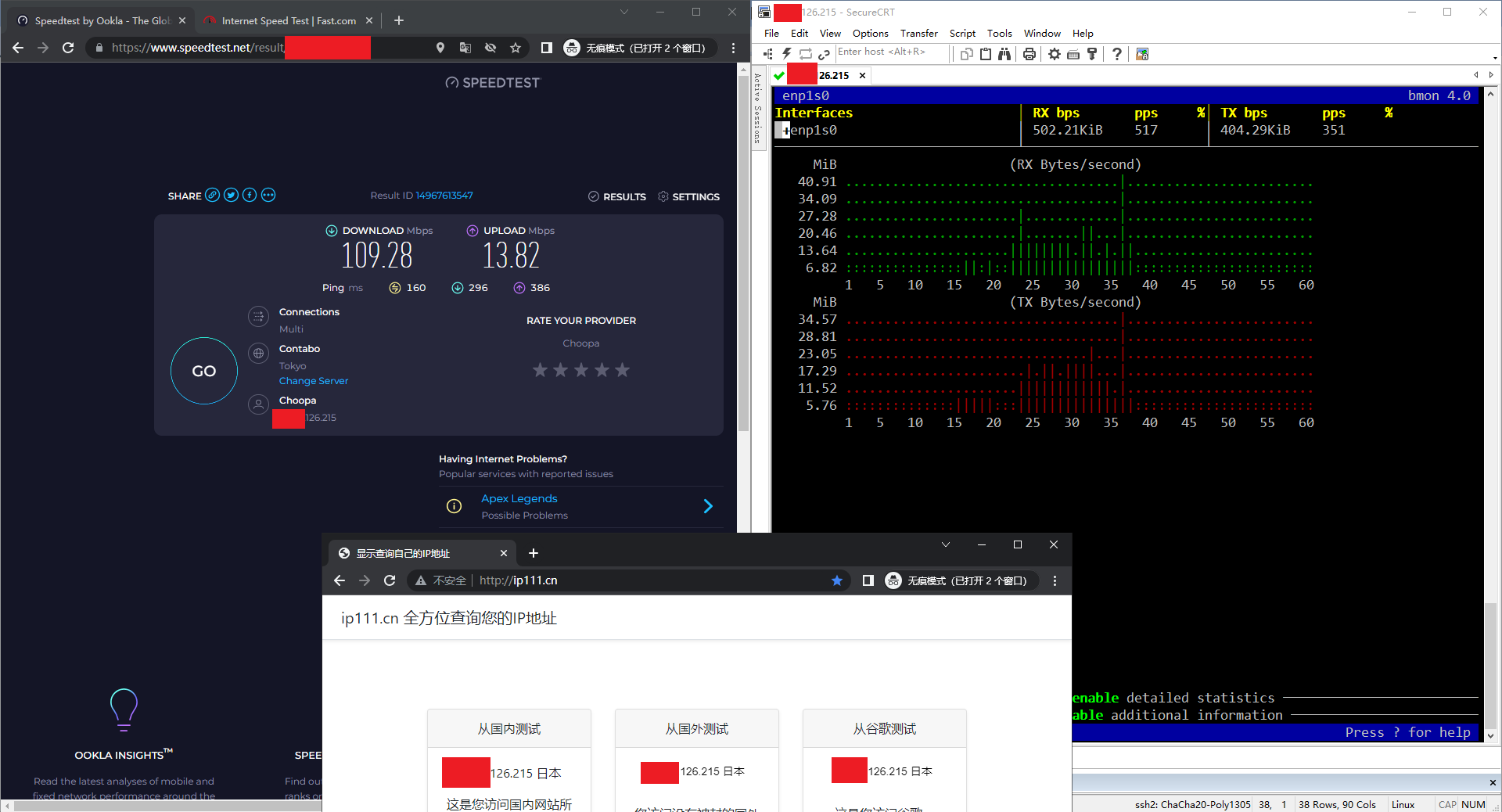Click the Reconnect icon in SecureCRT toolbar

coord(806,54)
